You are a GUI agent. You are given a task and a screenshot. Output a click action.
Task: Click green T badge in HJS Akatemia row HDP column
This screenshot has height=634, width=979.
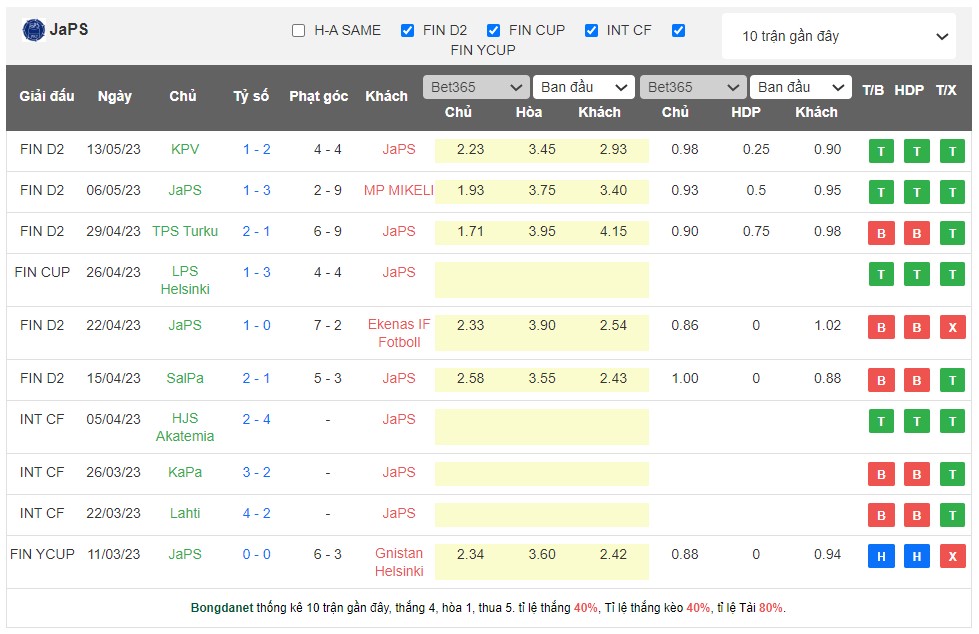click(916, 421)
